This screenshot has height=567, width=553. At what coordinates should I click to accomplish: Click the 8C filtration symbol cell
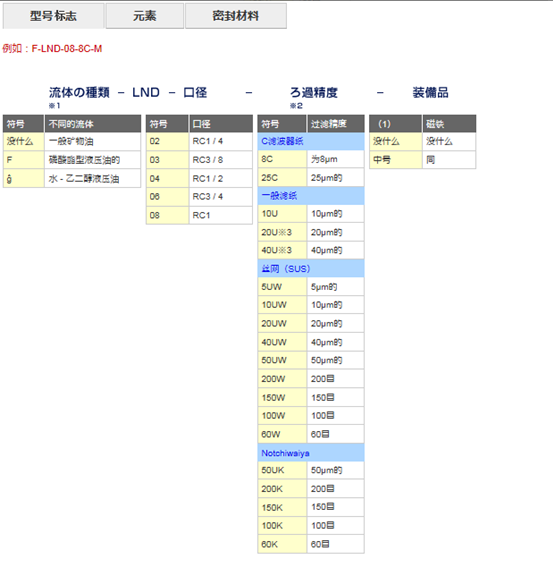(282, 159)
